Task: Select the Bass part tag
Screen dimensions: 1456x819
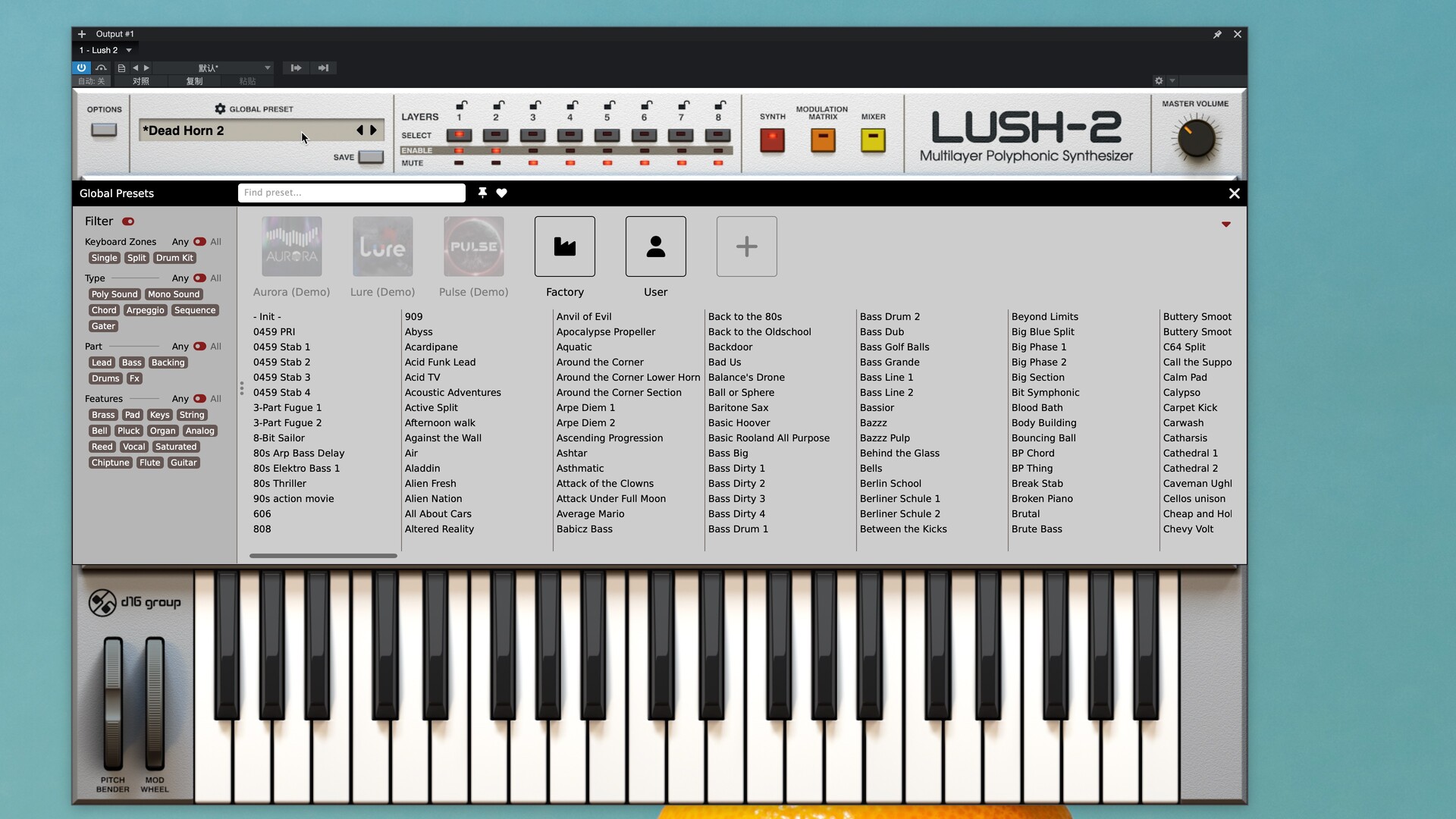Action: [132, 362]
